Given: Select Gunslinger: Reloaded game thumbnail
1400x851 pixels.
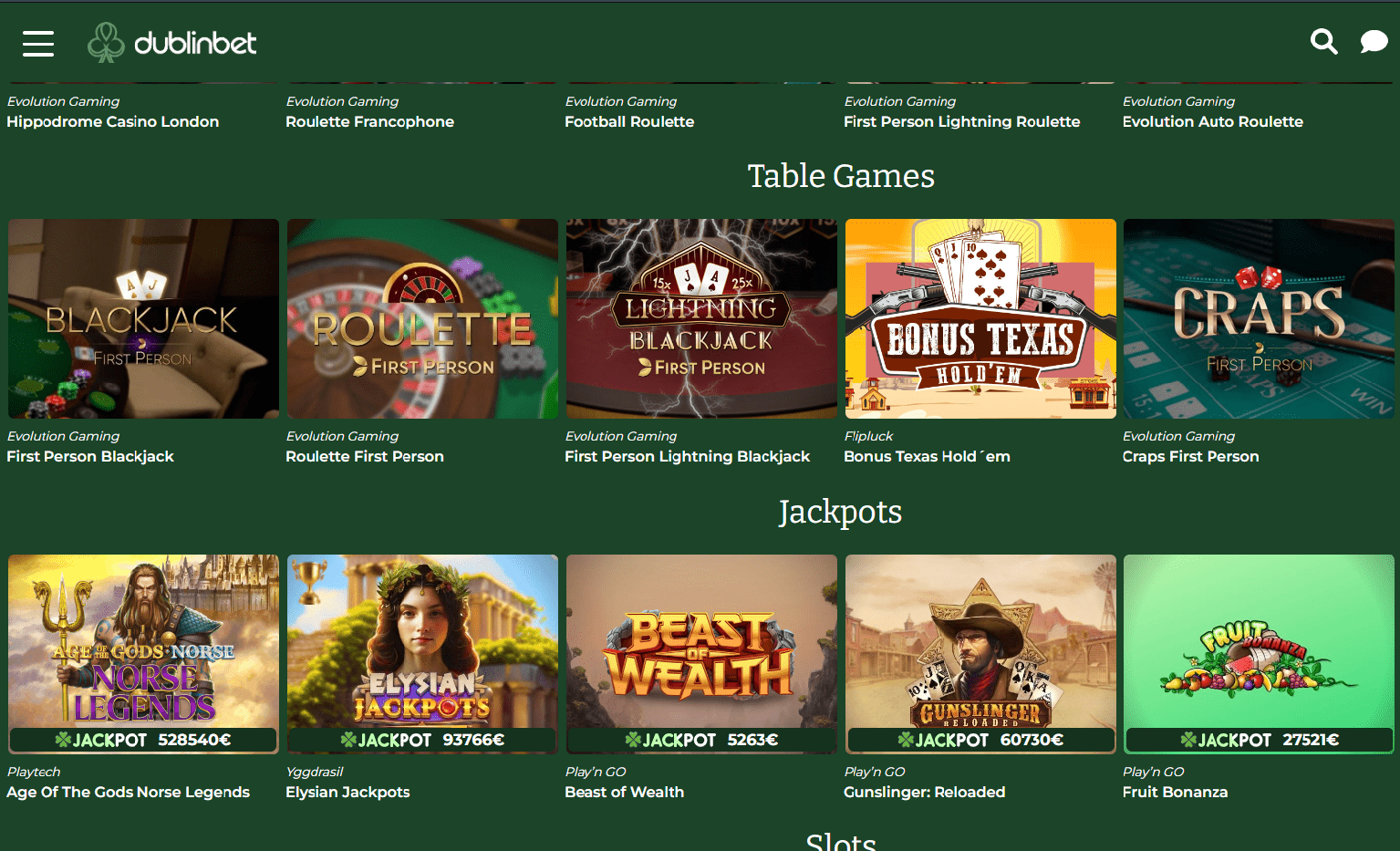Looking at the screenshot, I should point(980,654).
